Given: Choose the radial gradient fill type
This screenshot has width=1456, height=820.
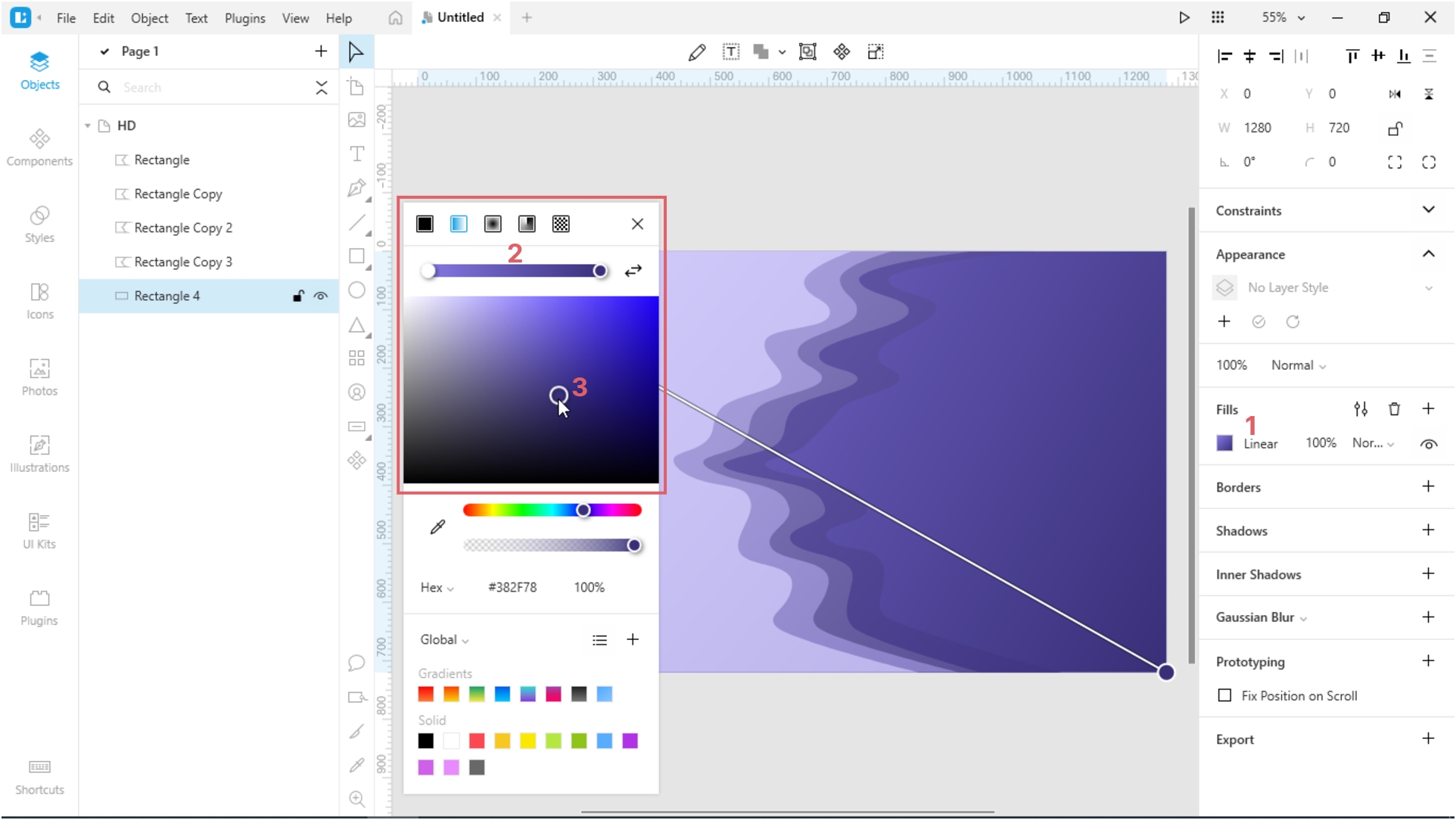Looking at the screenshot, I should pyautogui.click(x=493, y=224).
